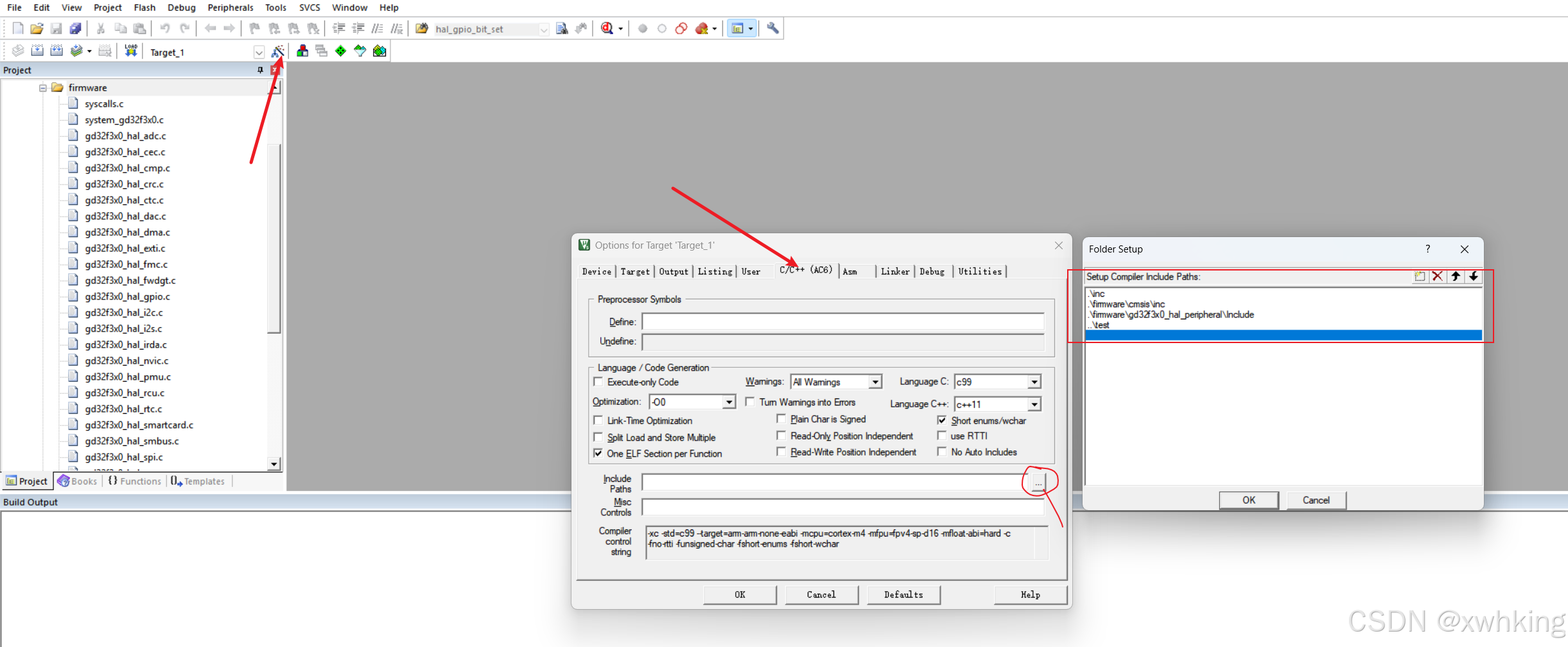This screenshot has width=1568, height=647.
Task: Click the Start Debug Session icon
Action: coord(607,28)
